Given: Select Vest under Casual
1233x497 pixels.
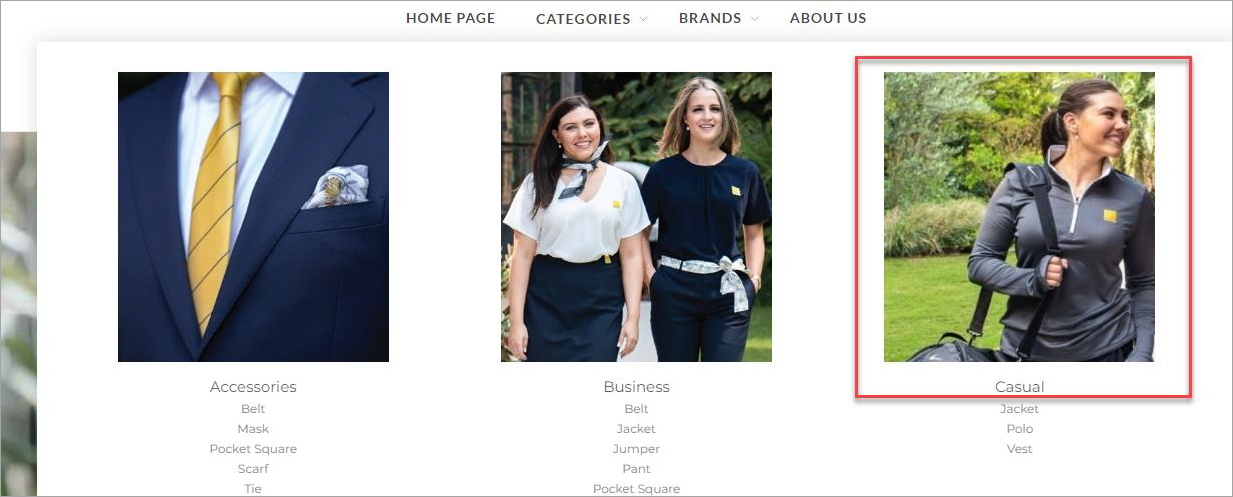Looking at the screenshot, I should pos(1019,449).
